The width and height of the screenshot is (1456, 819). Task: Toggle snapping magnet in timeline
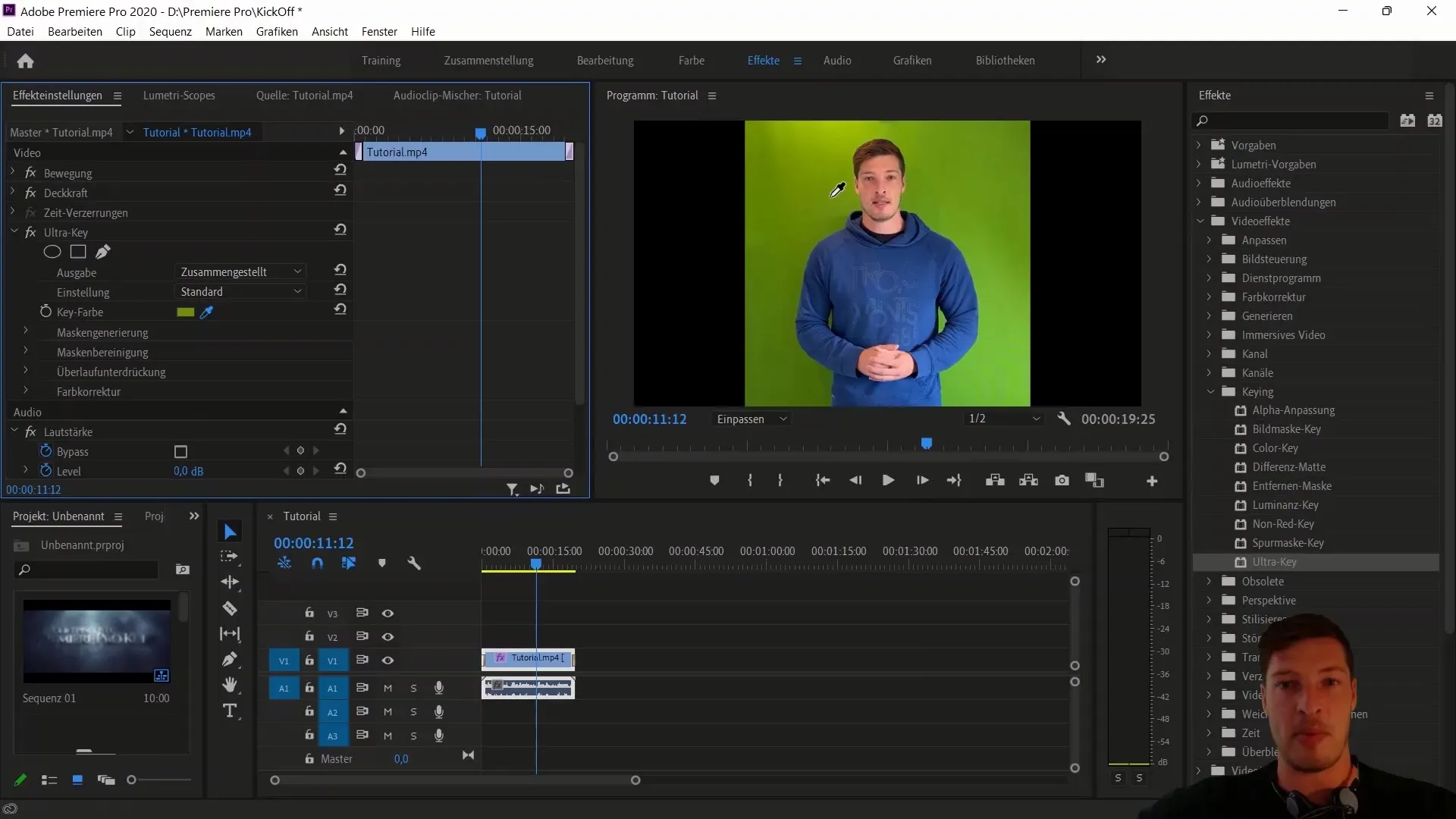point(317,563)
